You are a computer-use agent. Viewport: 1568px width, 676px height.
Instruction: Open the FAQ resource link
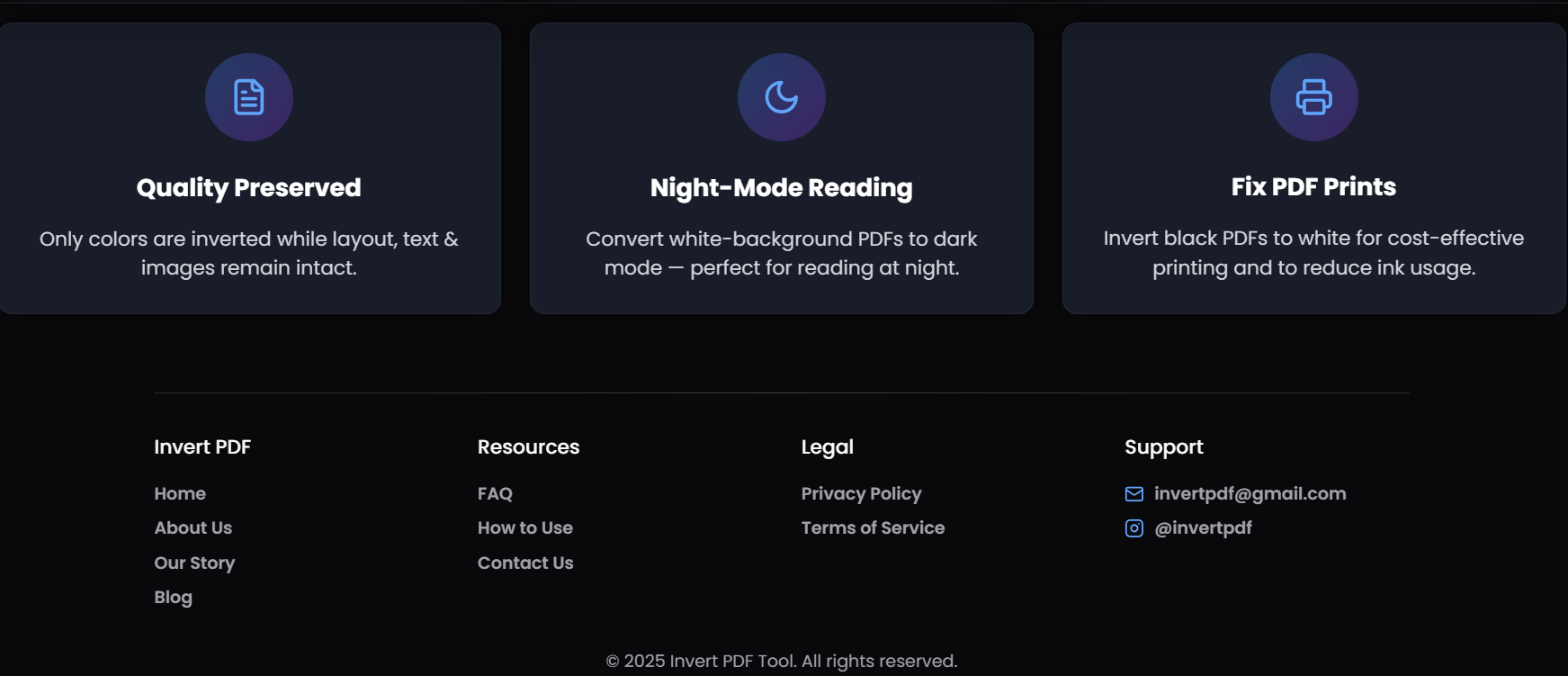tap(495, 493)
